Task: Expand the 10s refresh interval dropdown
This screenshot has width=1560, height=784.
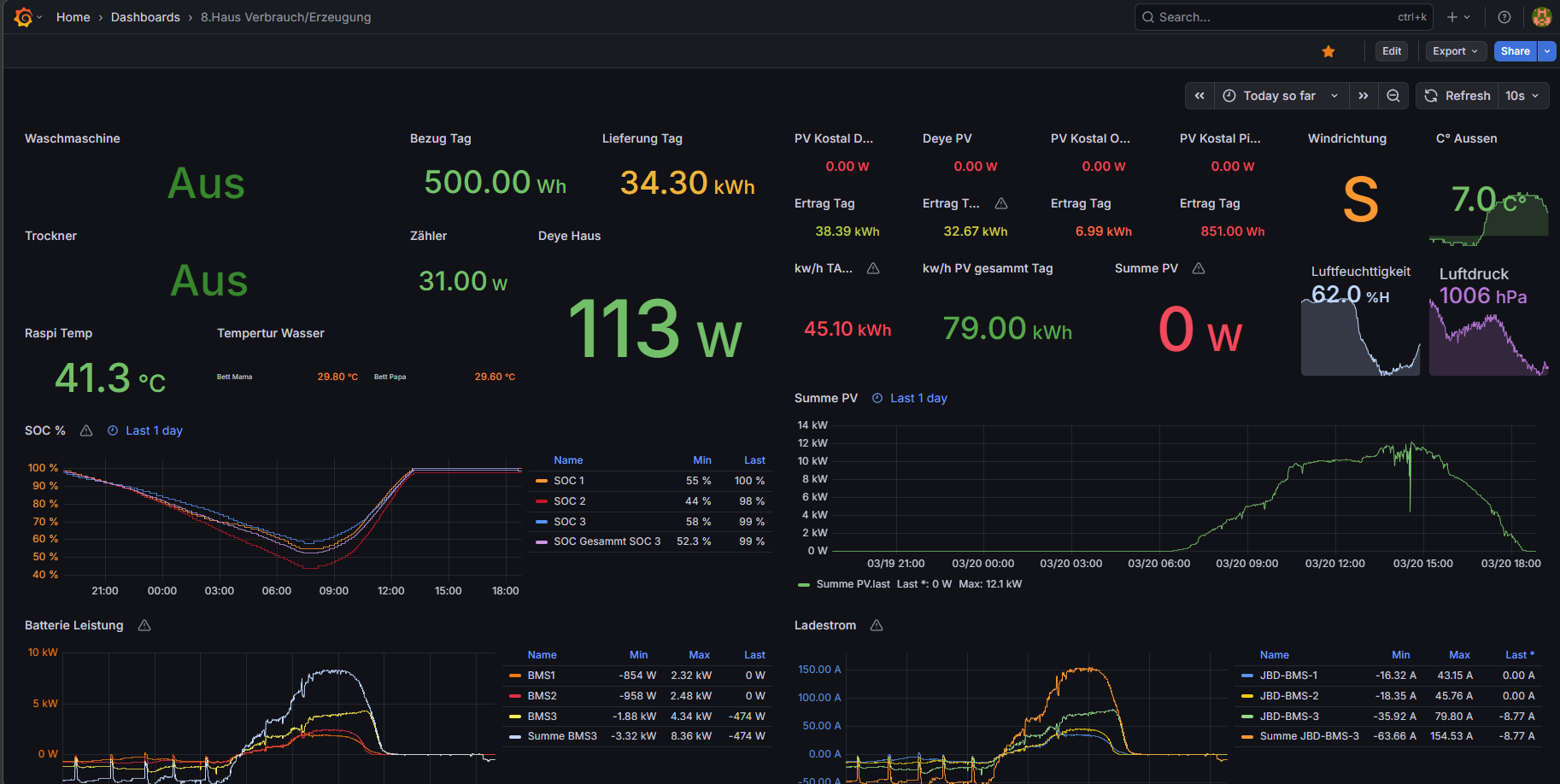Action: (x=1522, y=96)
